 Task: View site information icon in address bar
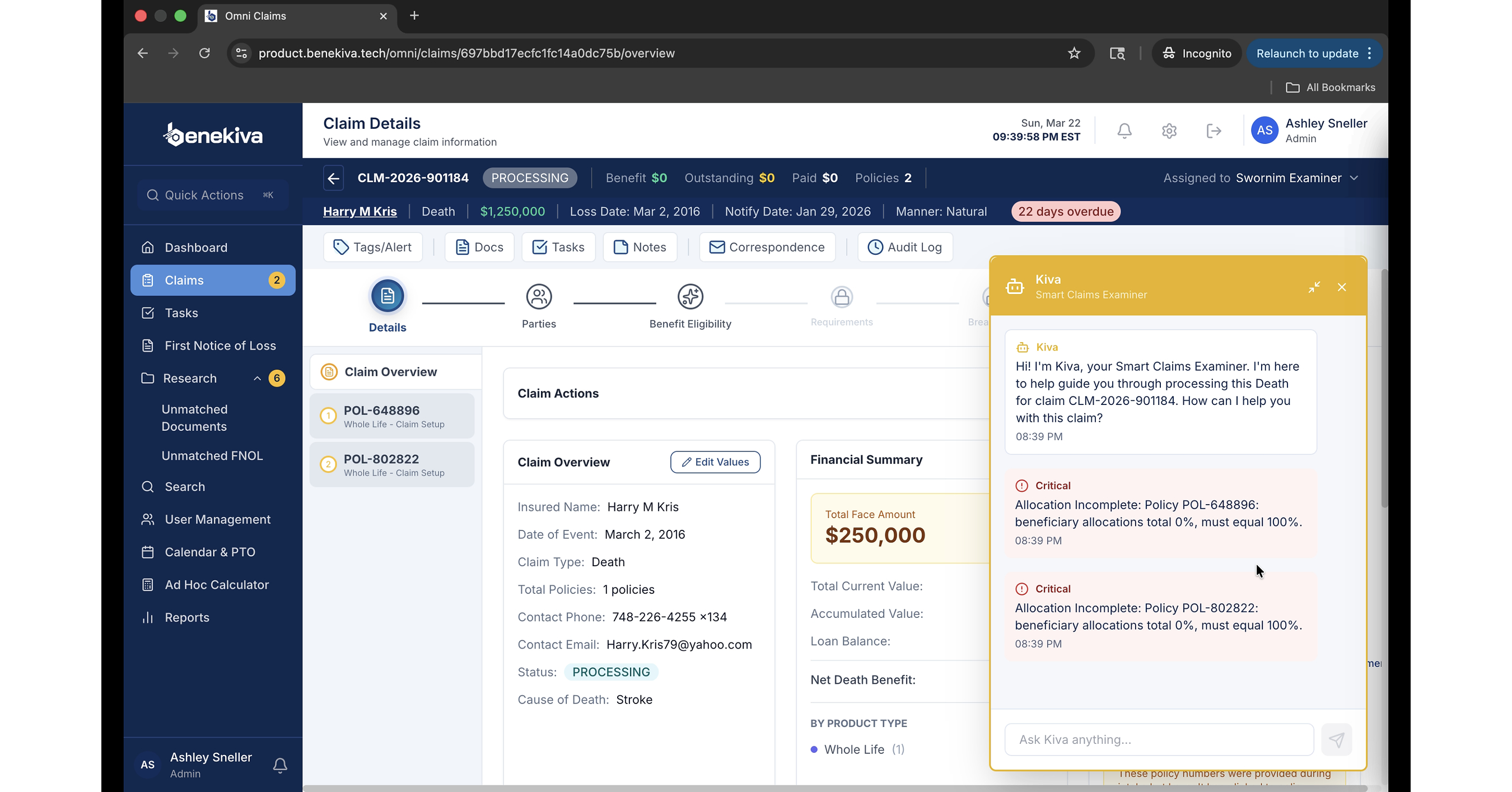(241, 53)
